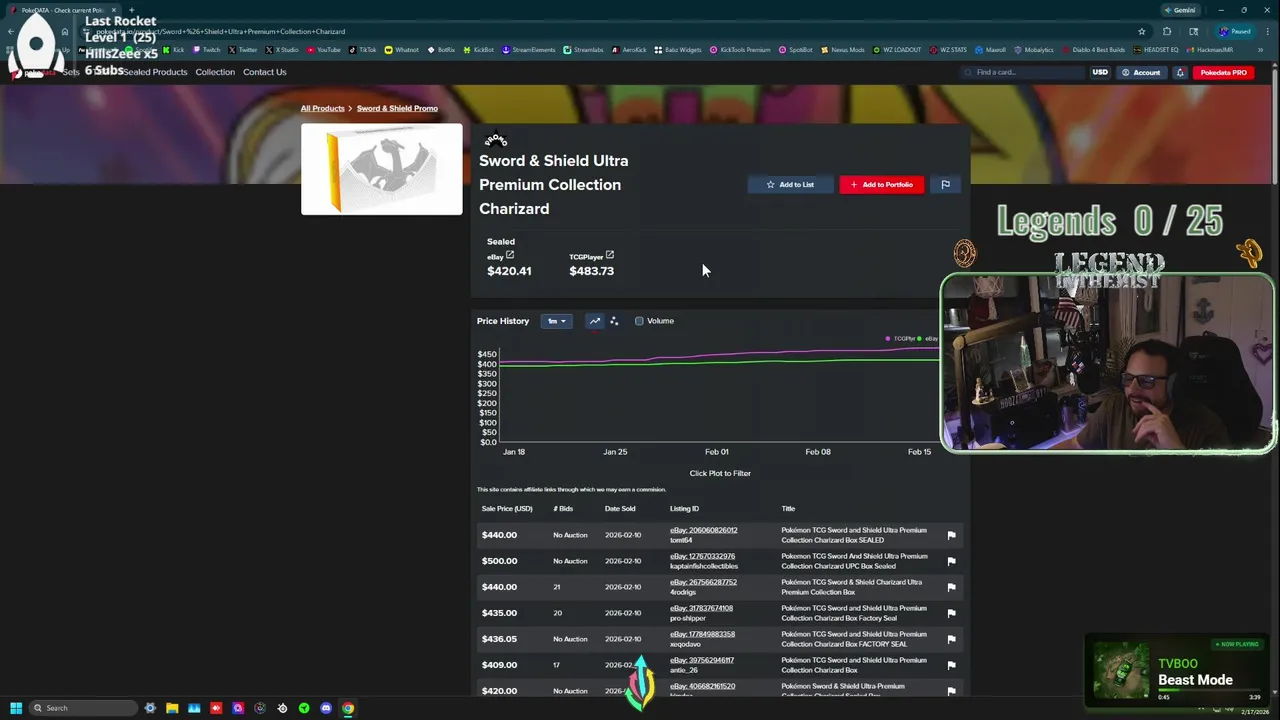The image size is (1280, 720).
Task: Open Google Chrome on the taskbar
Action: coord(348,708)
